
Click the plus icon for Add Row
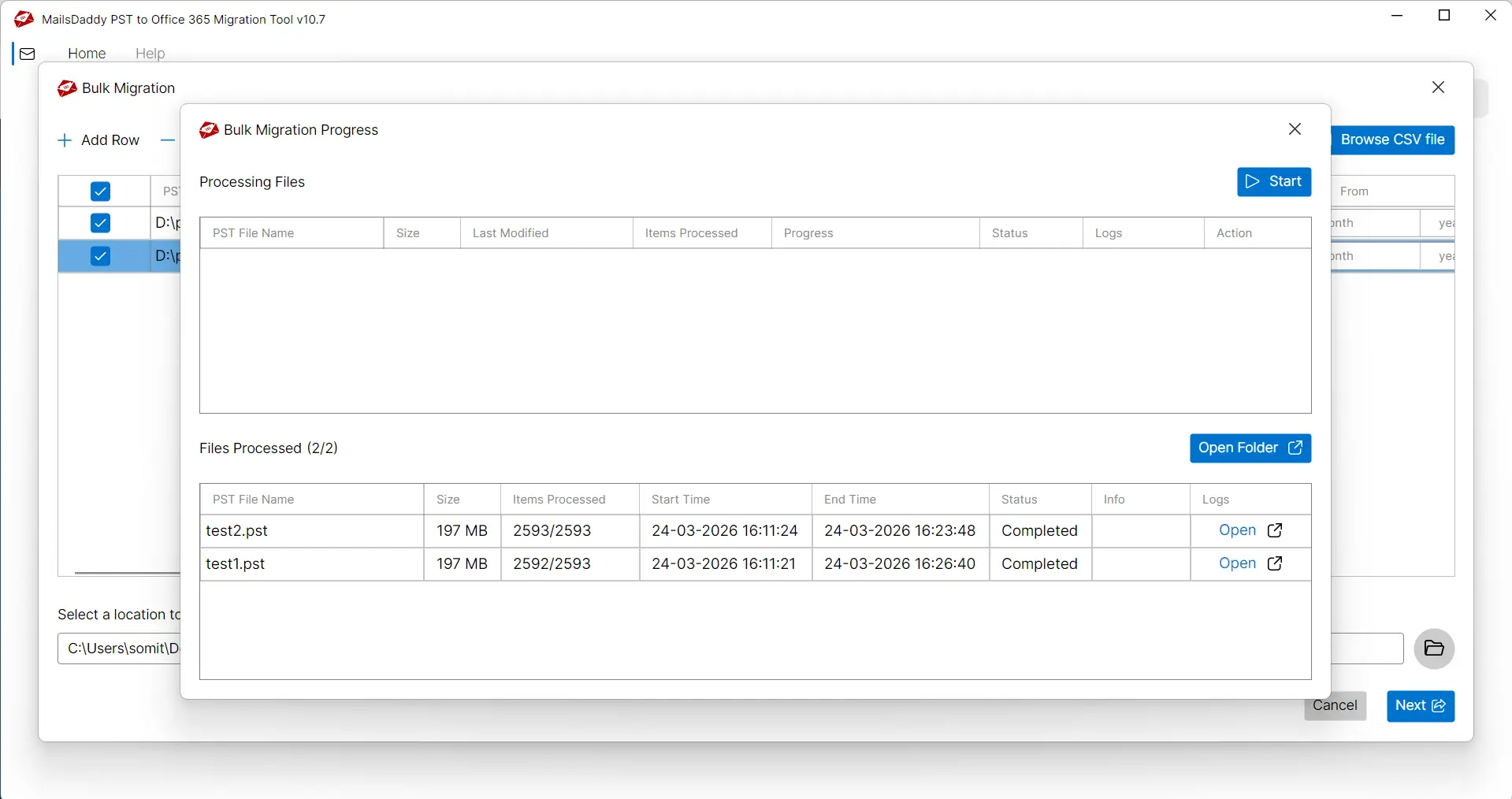(x=65, y=140)
